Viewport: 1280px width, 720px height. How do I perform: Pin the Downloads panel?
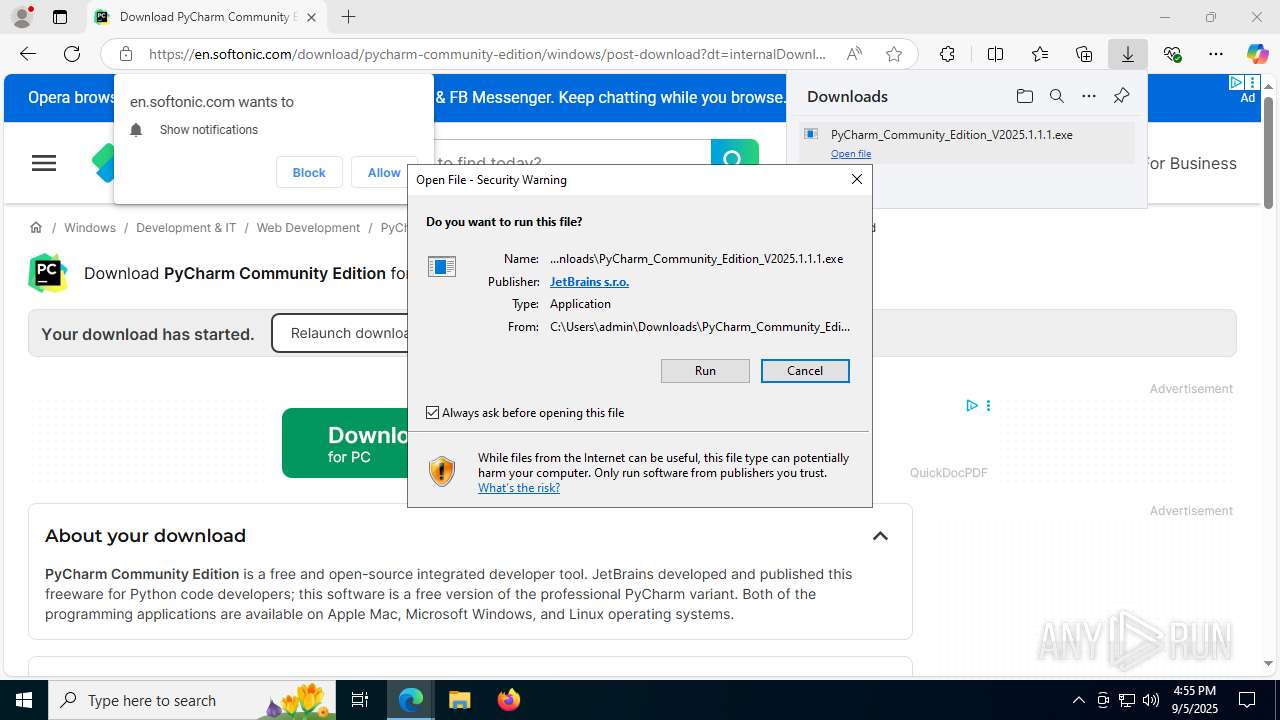1121,96
